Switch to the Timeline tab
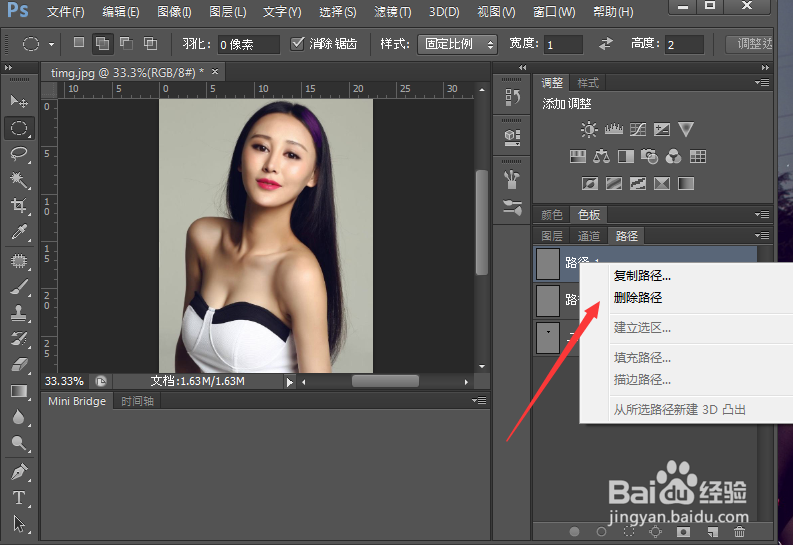793x545 pixels. tap(137, 401)
